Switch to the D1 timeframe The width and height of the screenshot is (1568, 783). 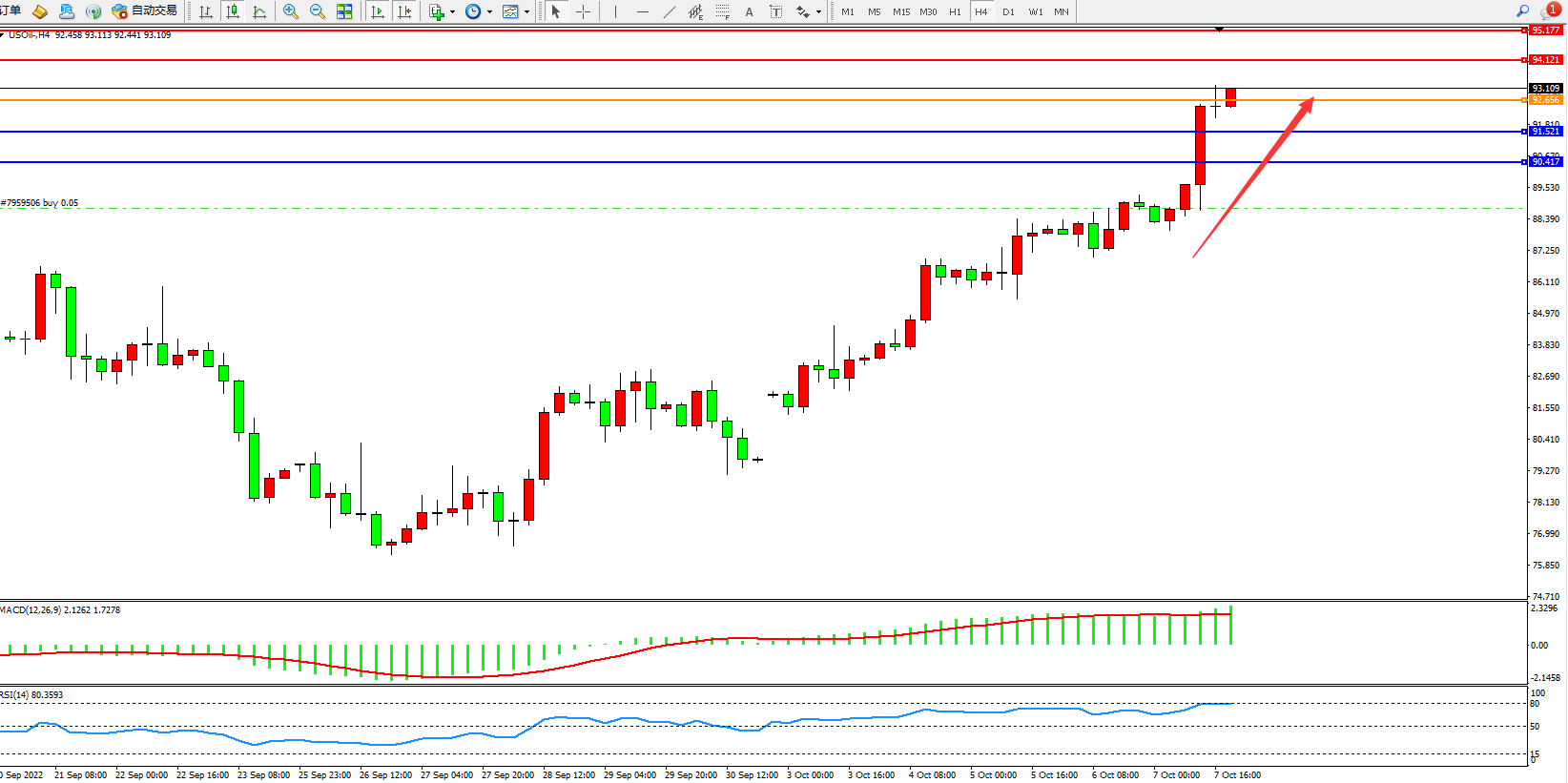coord(1008,11)
